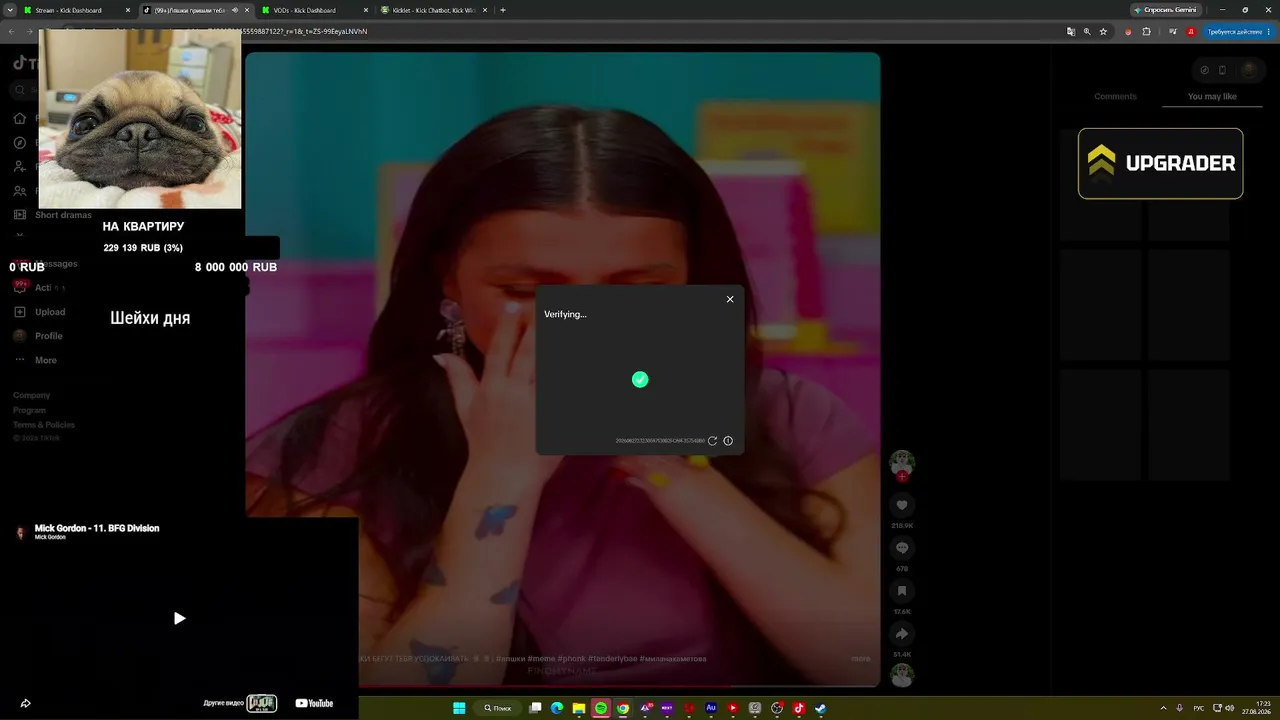1280x720 pixels.
Task: Open the Terms & Policies footer link
Action: click(x=44, y=425)
